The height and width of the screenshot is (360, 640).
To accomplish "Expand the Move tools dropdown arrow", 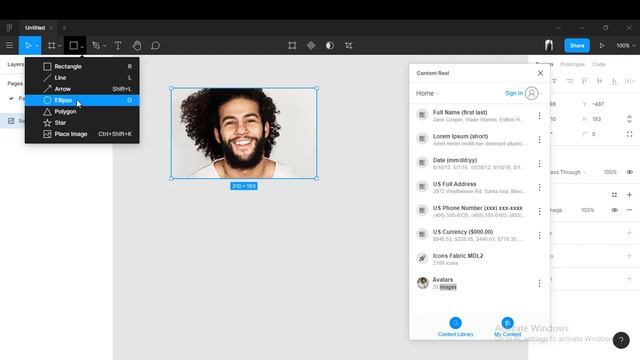I will [37, 46].
